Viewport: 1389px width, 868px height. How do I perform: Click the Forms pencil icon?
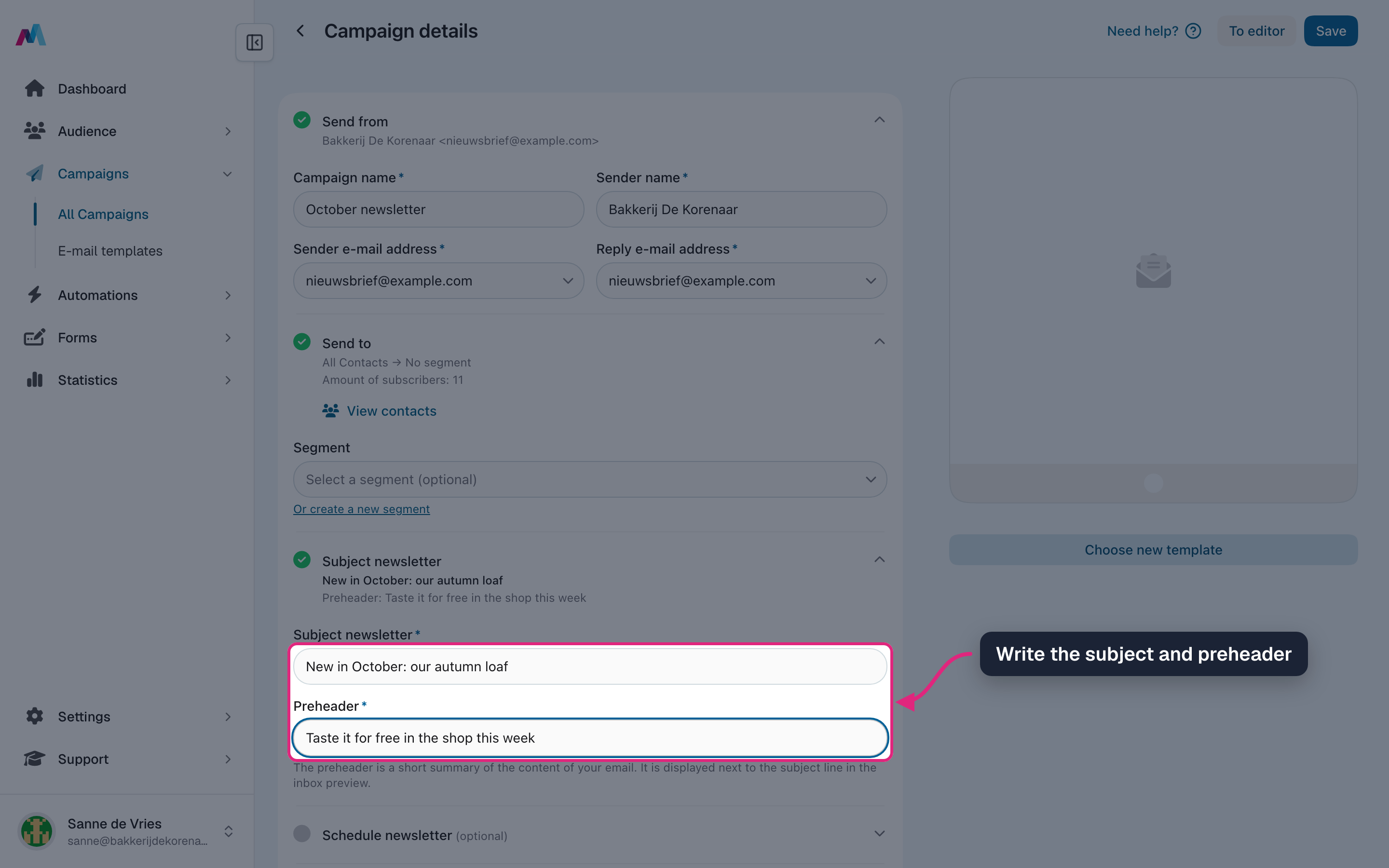(x=34, y=338)
